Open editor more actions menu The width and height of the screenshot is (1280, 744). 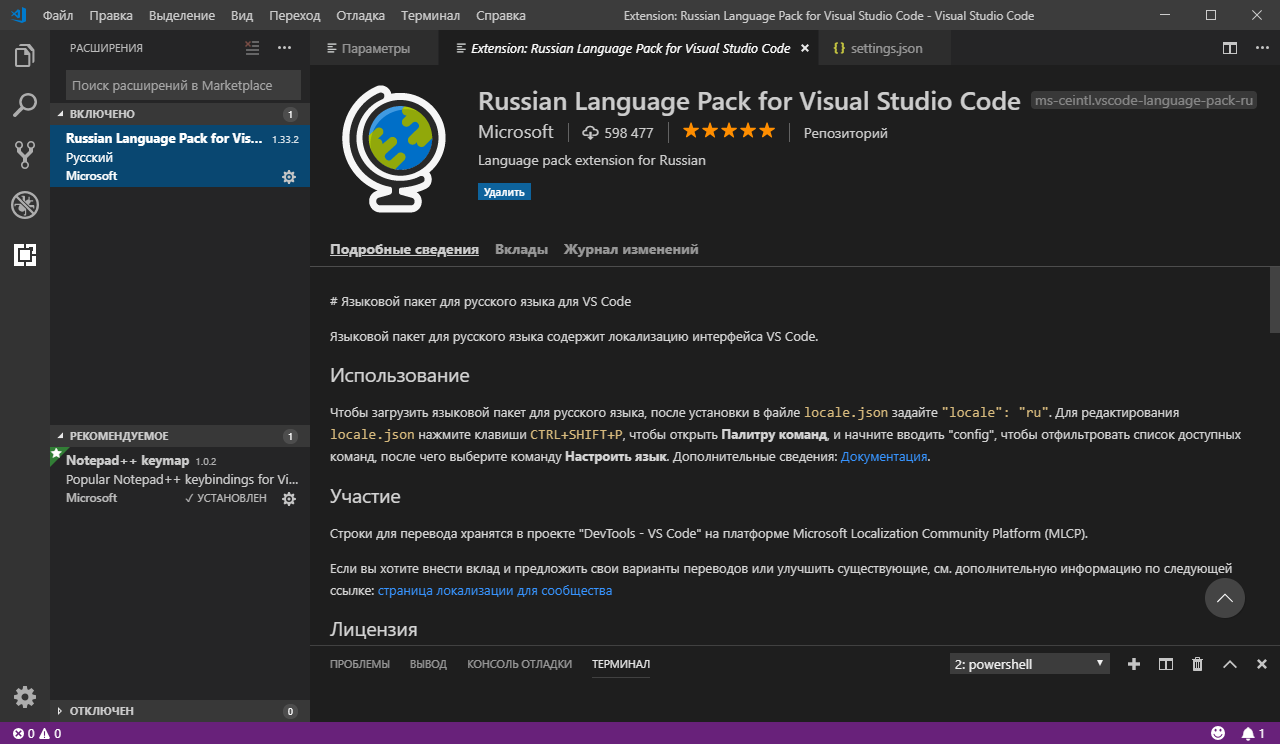[1261, 48]
